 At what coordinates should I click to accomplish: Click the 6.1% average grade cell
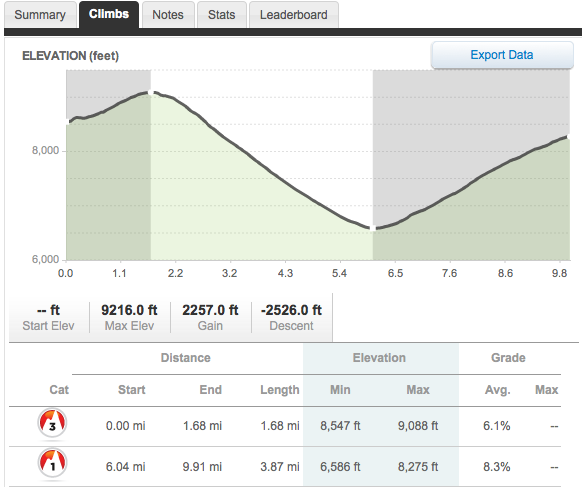[x=497, y=426]
